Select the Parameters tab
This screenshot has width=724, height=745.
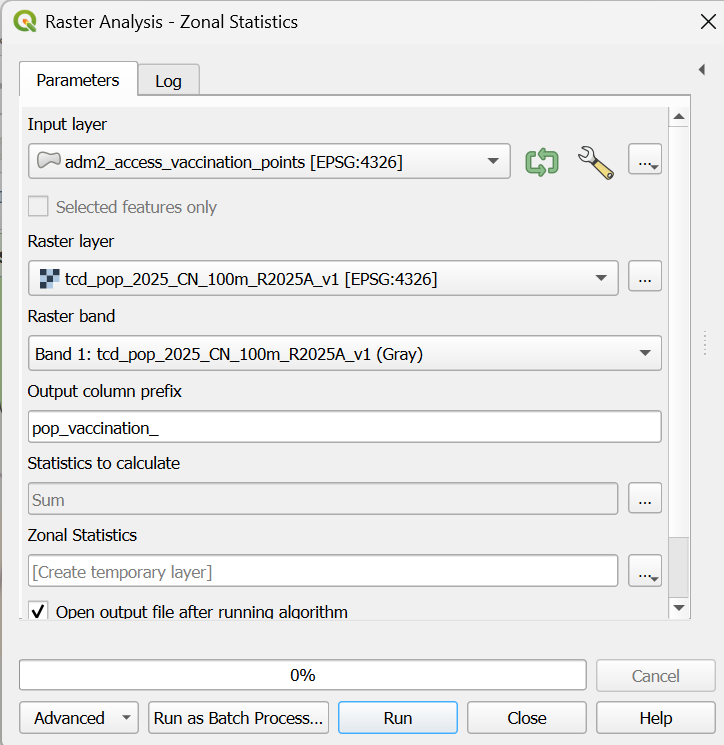[x=78, y=80]
